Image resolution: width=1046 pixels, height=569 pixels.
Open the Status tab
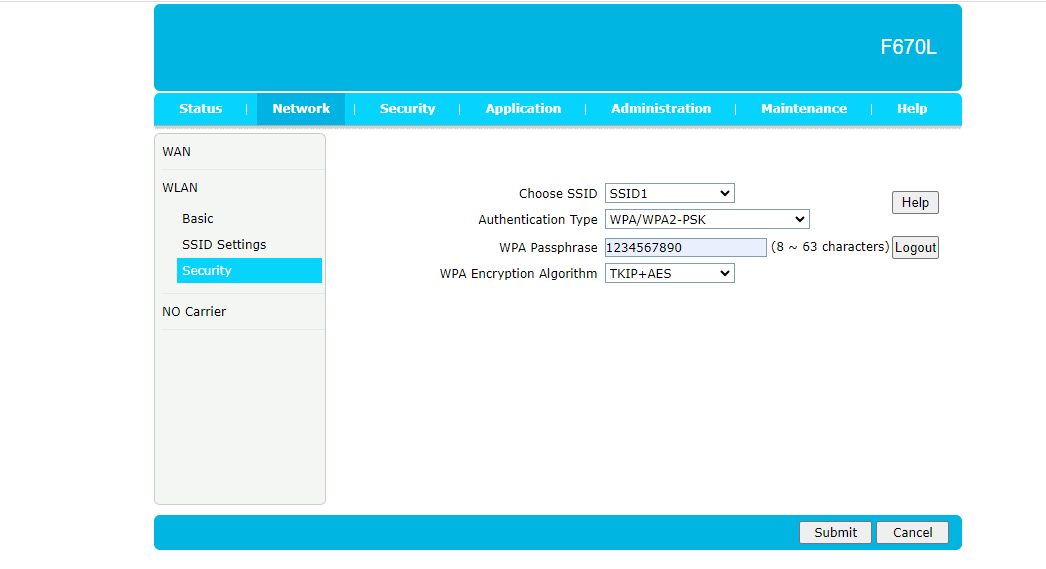click(x=200, y=109)
